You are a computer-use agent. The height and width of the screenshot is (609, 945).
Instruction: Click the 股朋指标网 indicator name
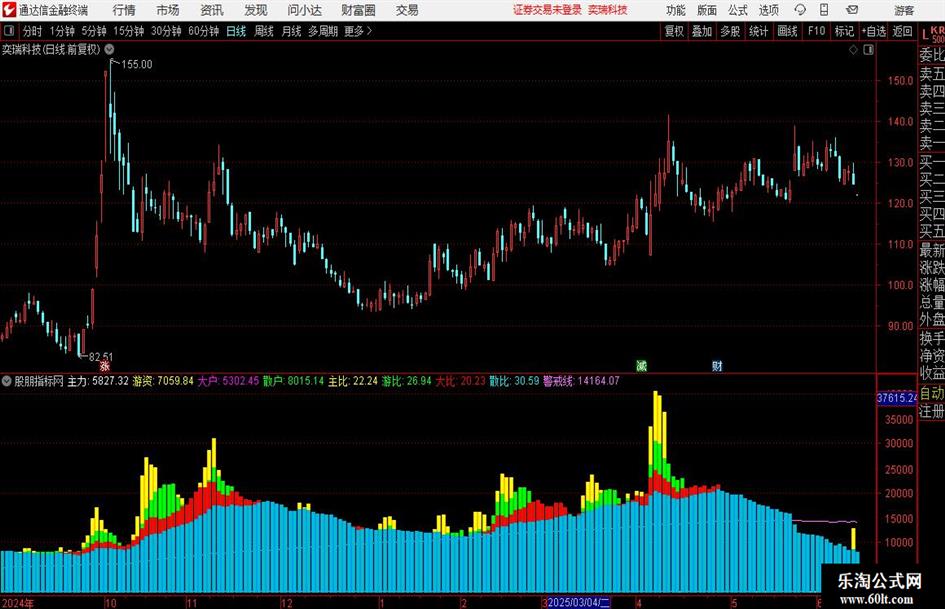(39, 381)
